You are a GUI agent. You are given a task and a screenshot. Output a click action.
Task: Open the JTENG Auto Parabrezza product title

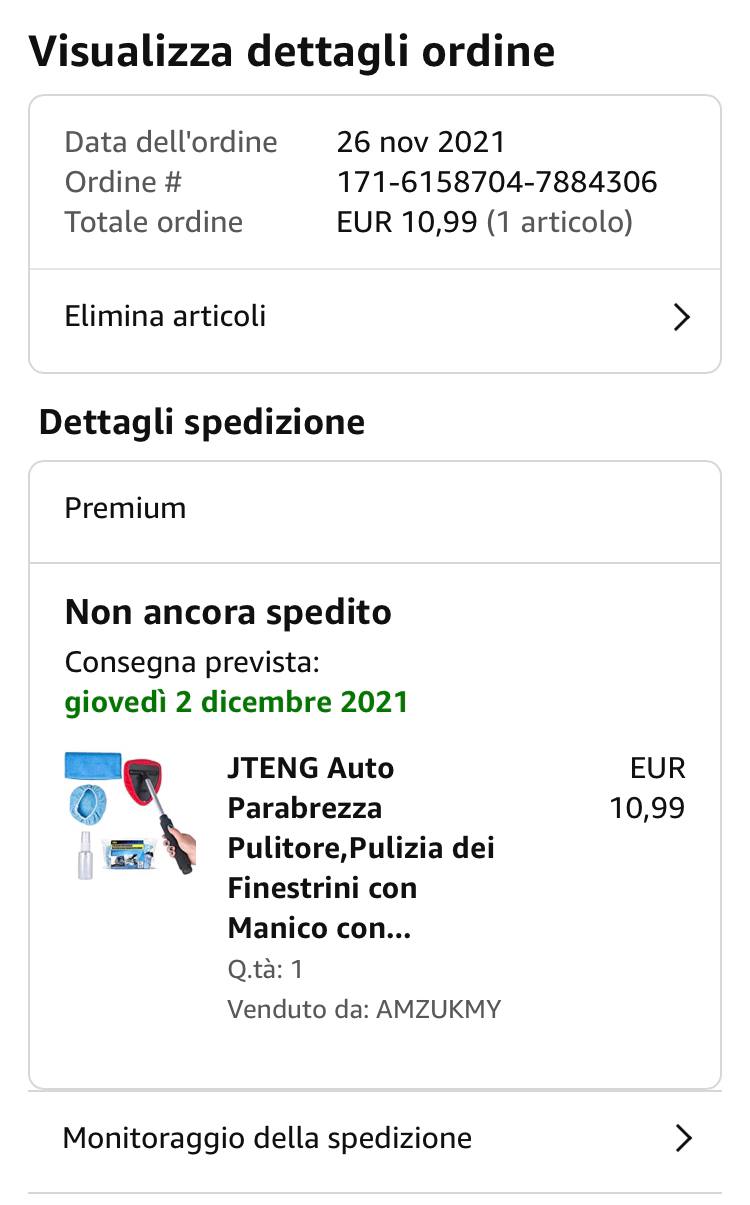coord(360,848)
